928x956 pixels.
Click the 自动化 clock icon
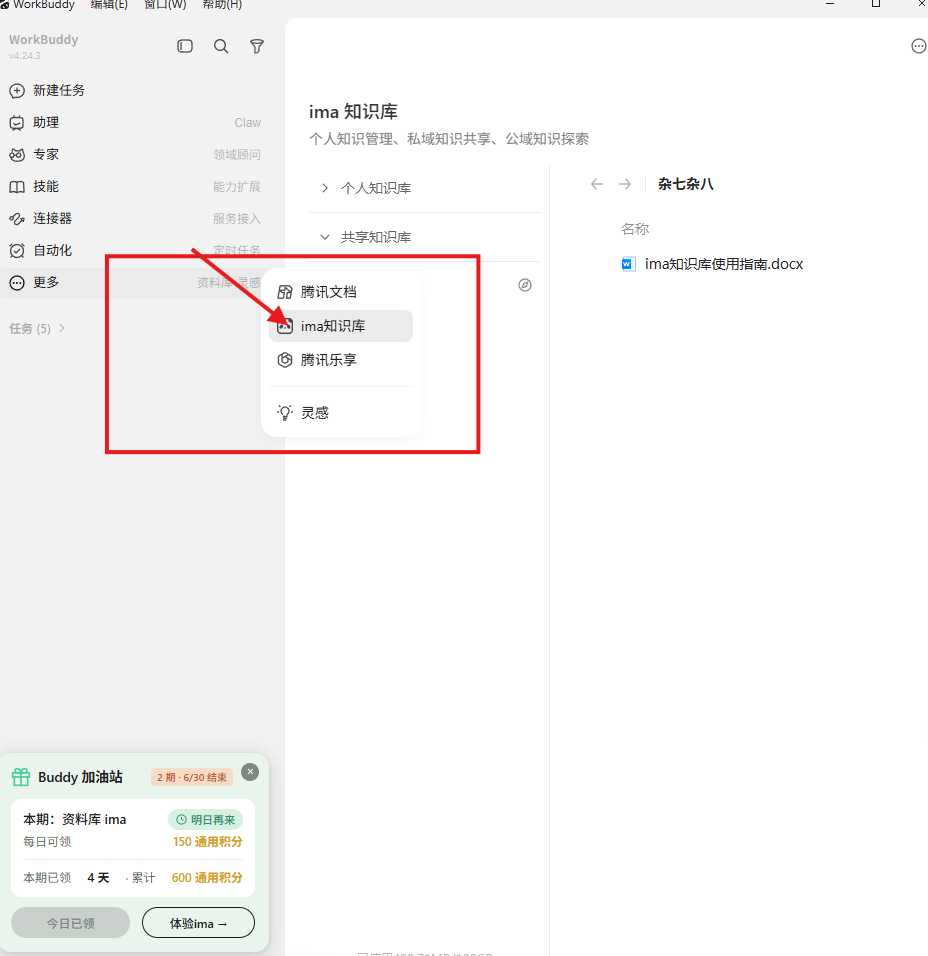[17, 251]
